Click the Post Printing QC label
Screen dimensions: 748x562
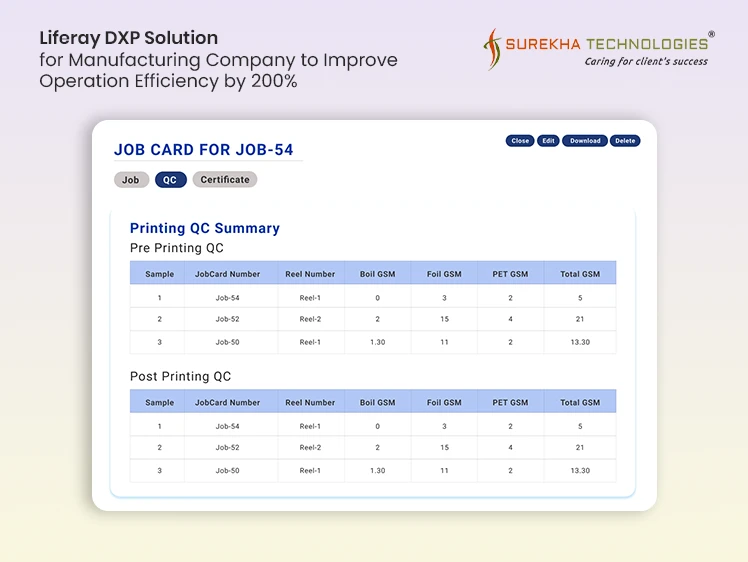click(180, 376)
